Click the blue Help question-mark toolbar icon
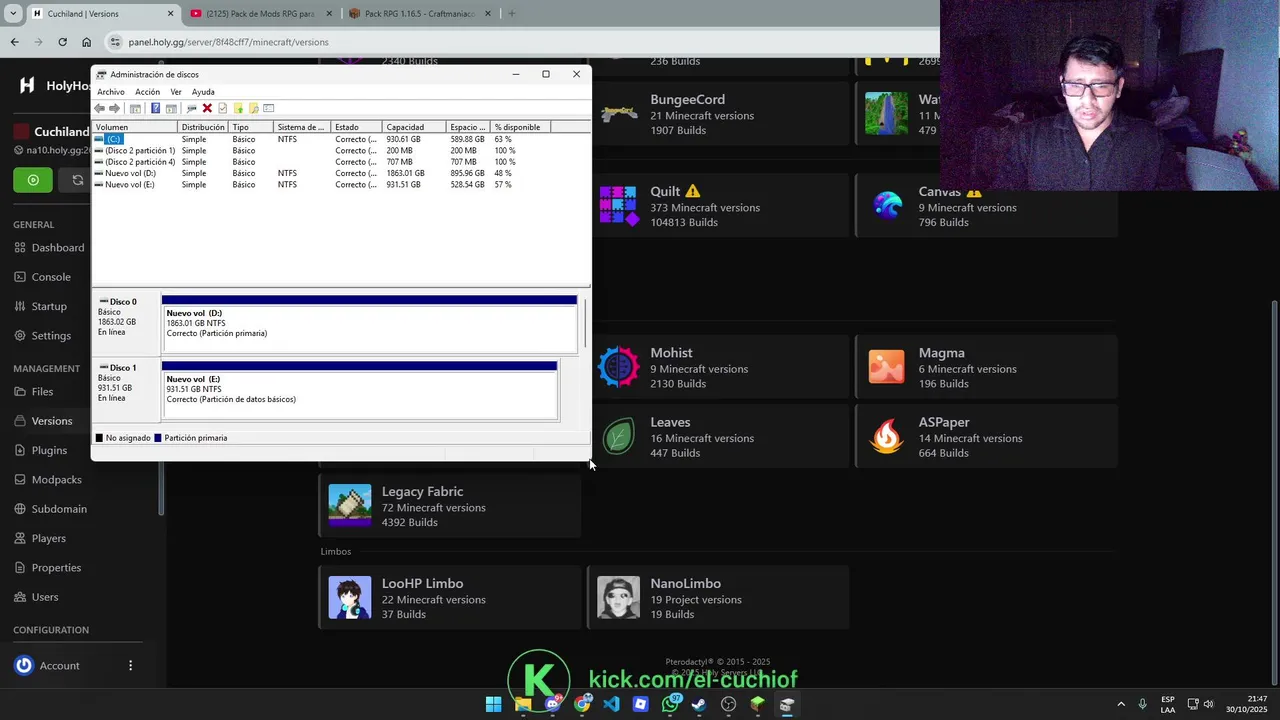Screen dimensions: 1280x720 (x=155, y=108)
